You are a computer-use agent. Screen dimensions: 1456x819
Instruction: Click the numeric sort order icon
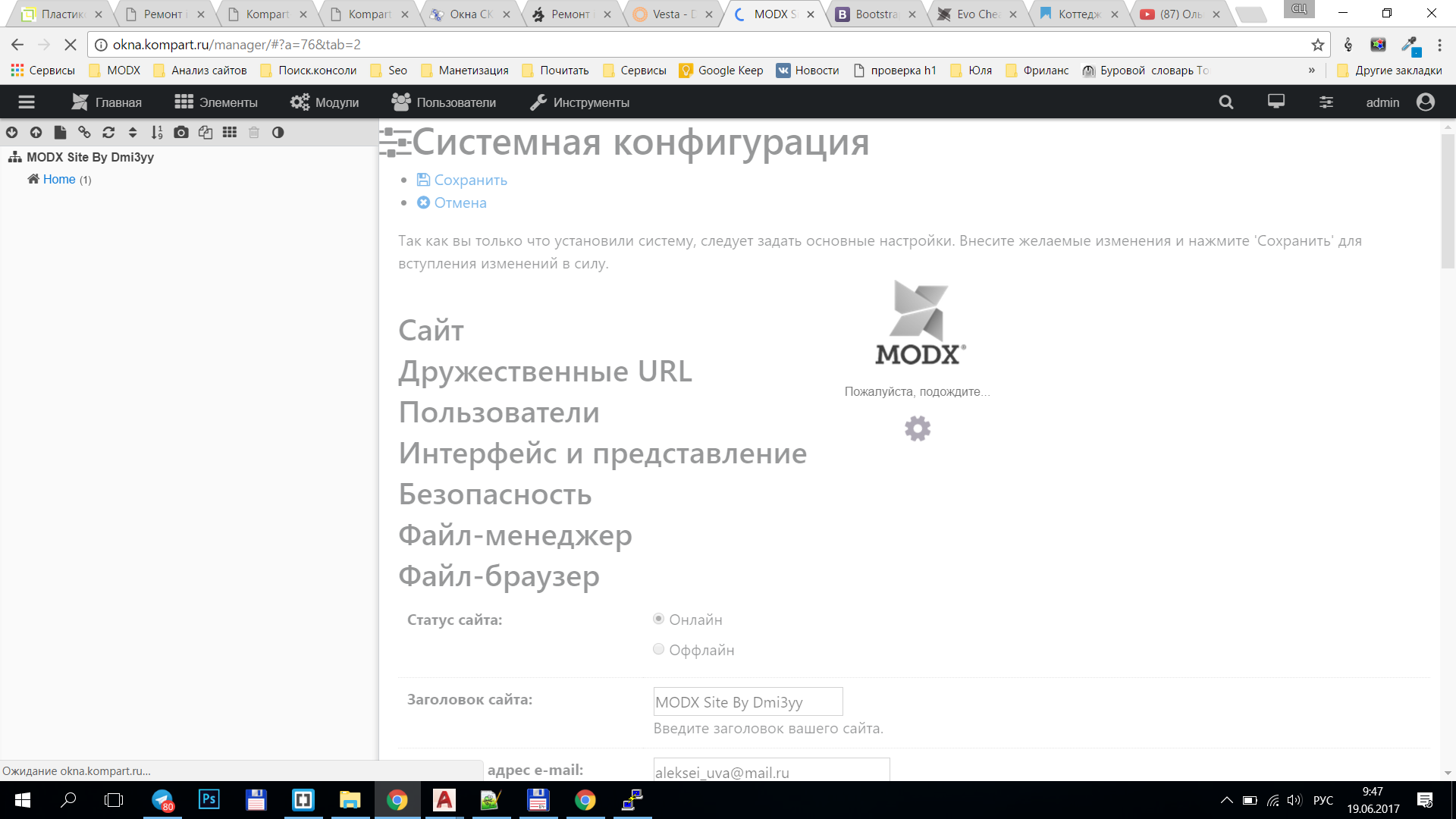click(157, 133)
